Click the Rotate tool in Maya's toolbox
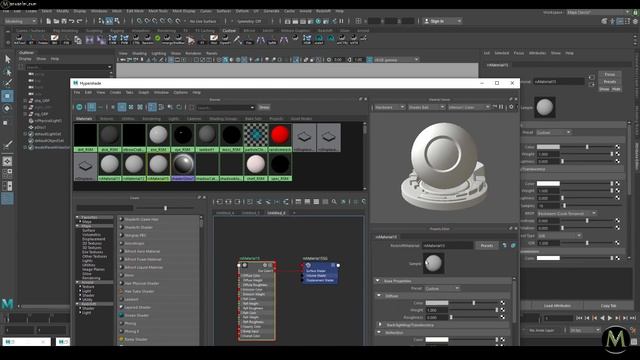Screen dimensions: 640x360 point(7,109)
